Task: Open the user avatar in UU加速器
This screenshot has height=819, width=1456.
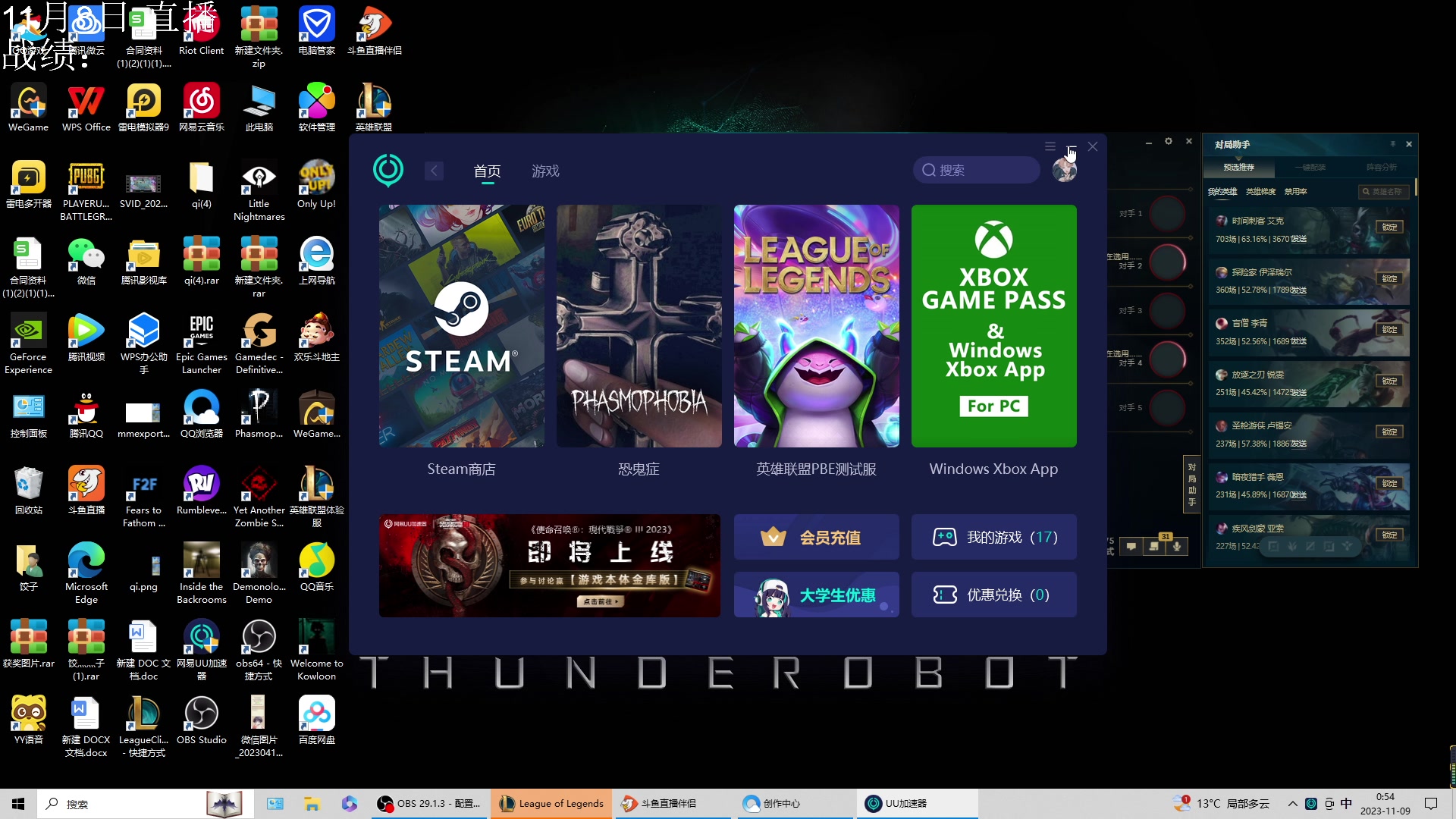Action: pyautogui.click(x=1065, y=170)
